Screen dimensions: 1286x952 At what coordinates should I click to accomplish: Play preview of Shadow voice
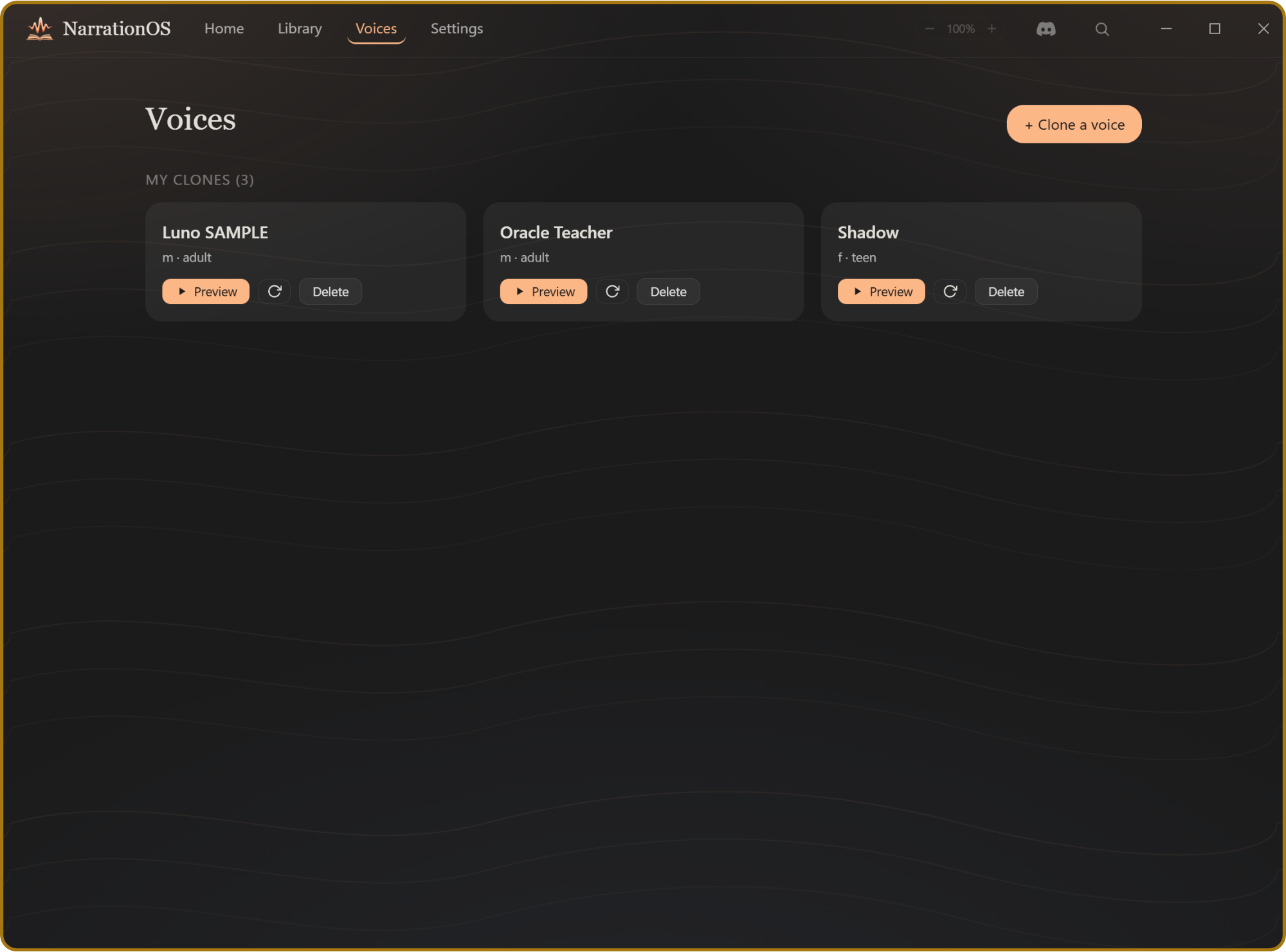coord(882,292)
